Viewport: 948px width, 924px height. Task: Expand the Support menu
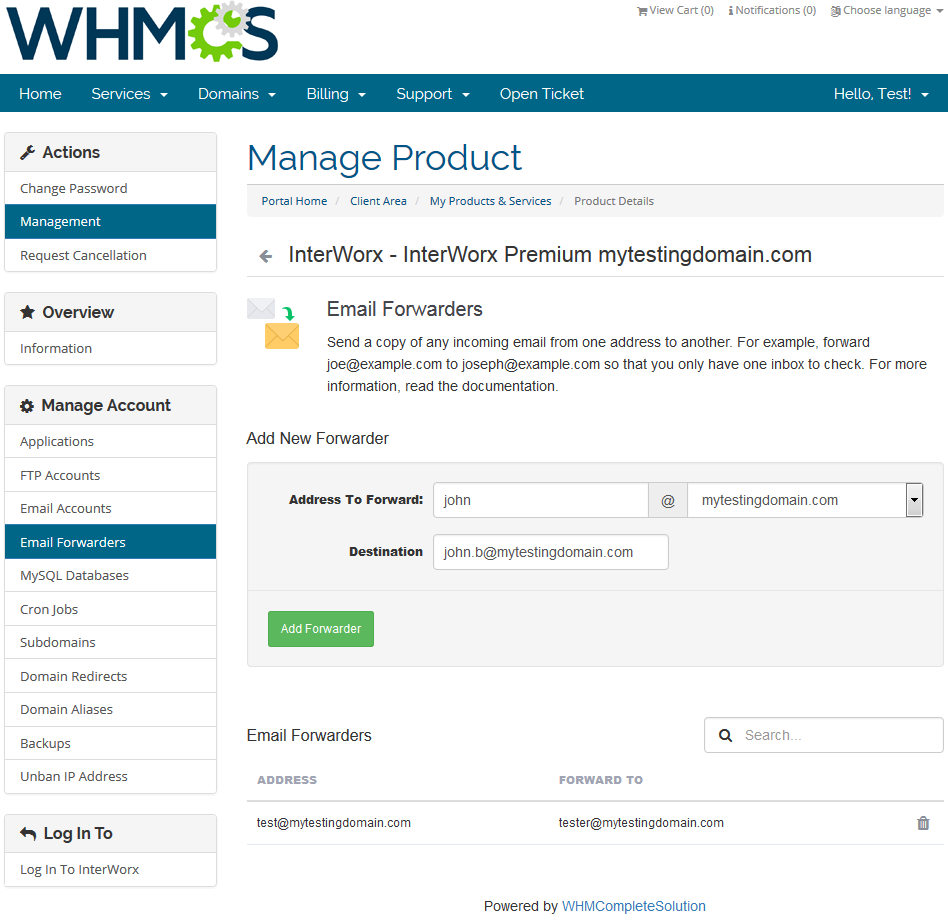[x=433, y=94]
